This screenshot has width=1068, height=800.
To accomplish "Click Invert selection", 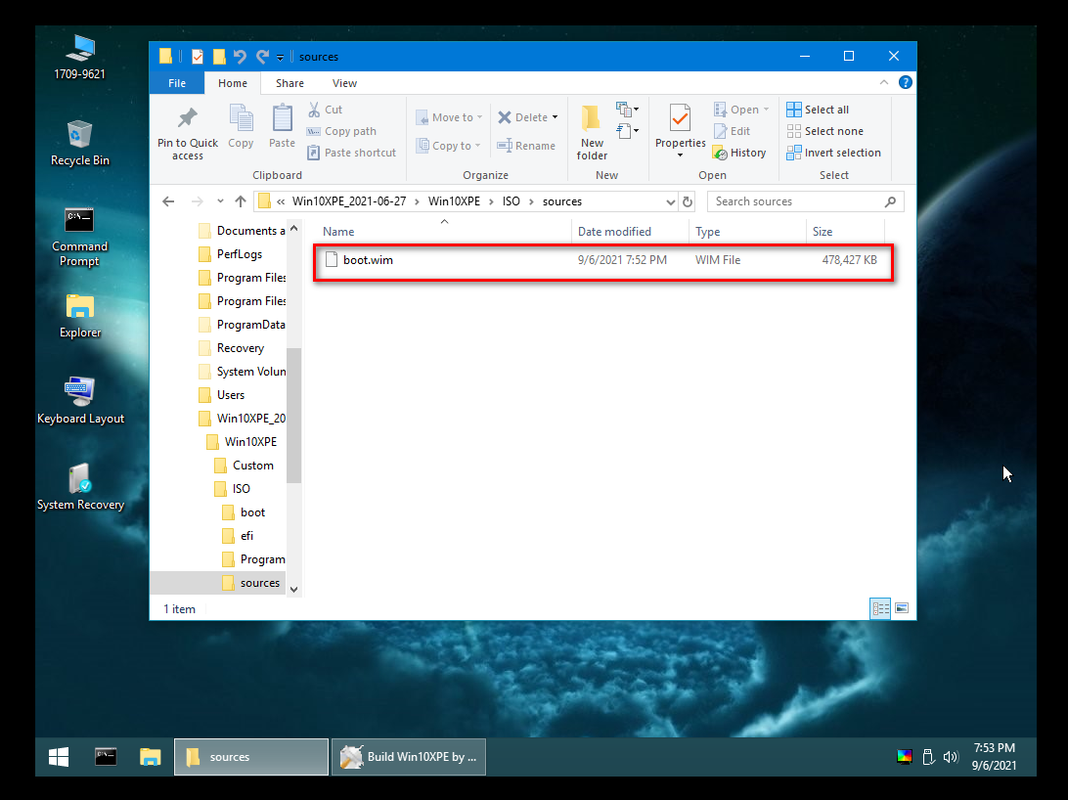I will point(834,153).
